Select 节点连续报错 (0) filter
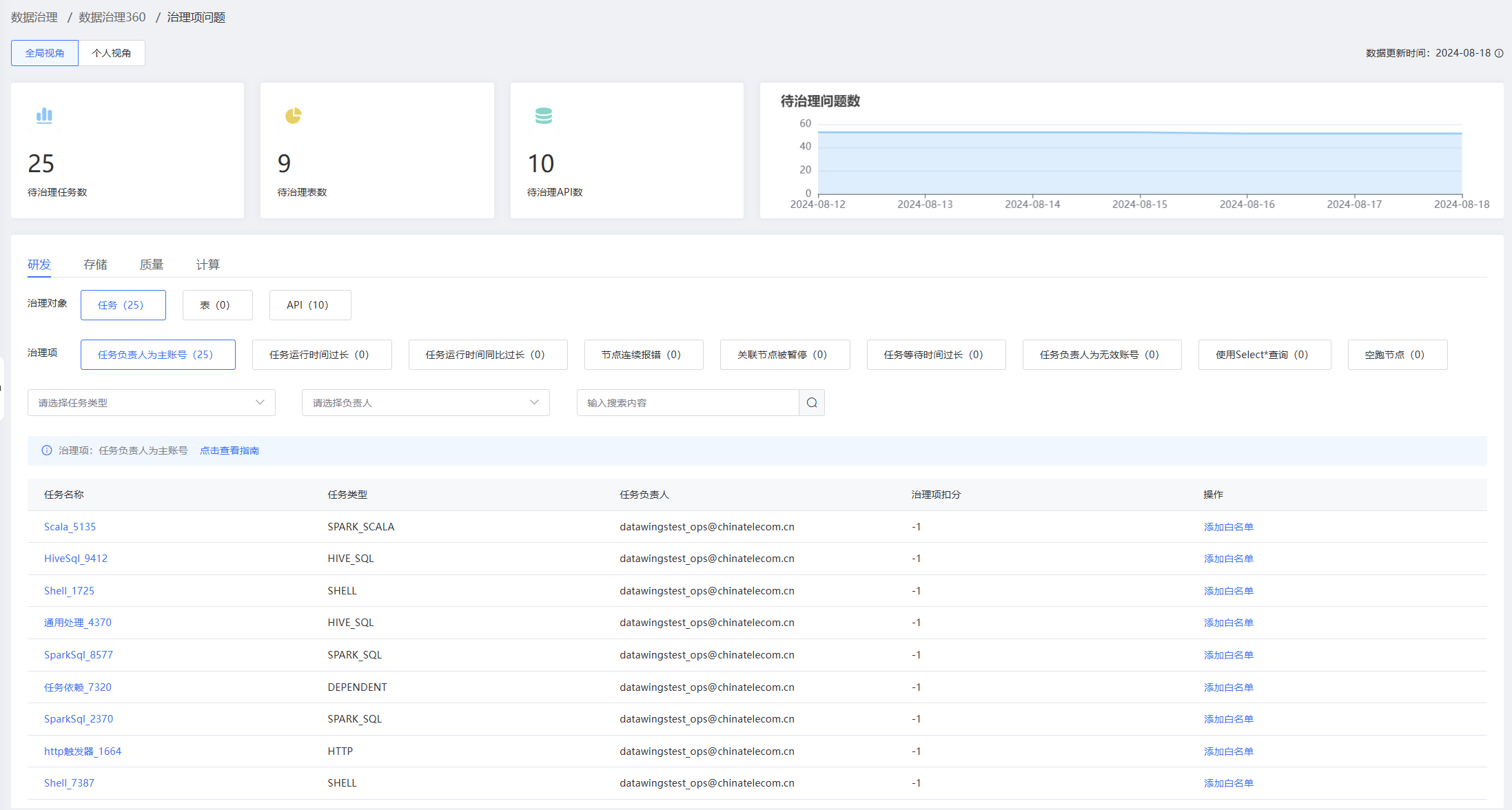The height and width of the screenshot is (810, 1512). 644,355
